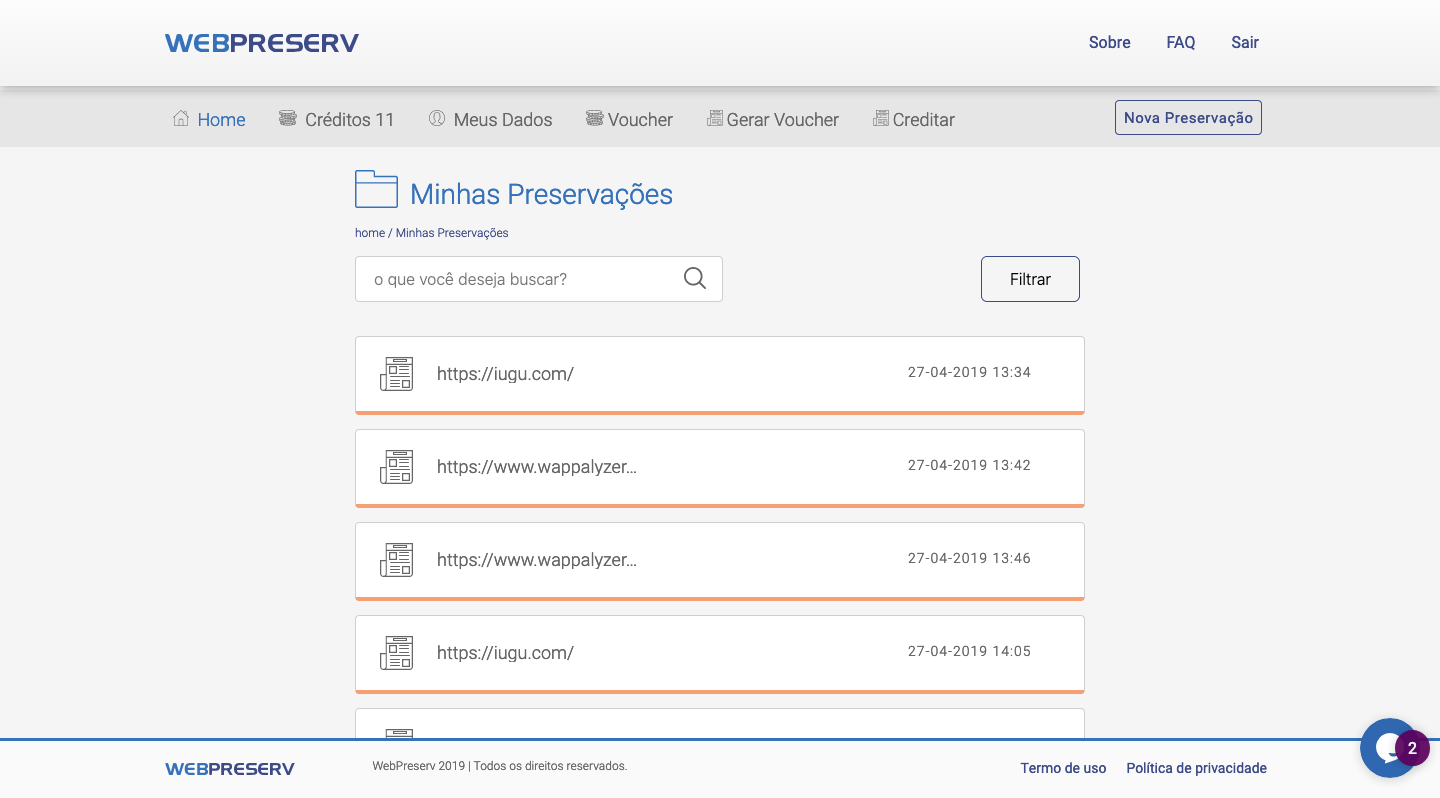
Task: Click the search magnifier icon
Action: (x=695, y=278)
